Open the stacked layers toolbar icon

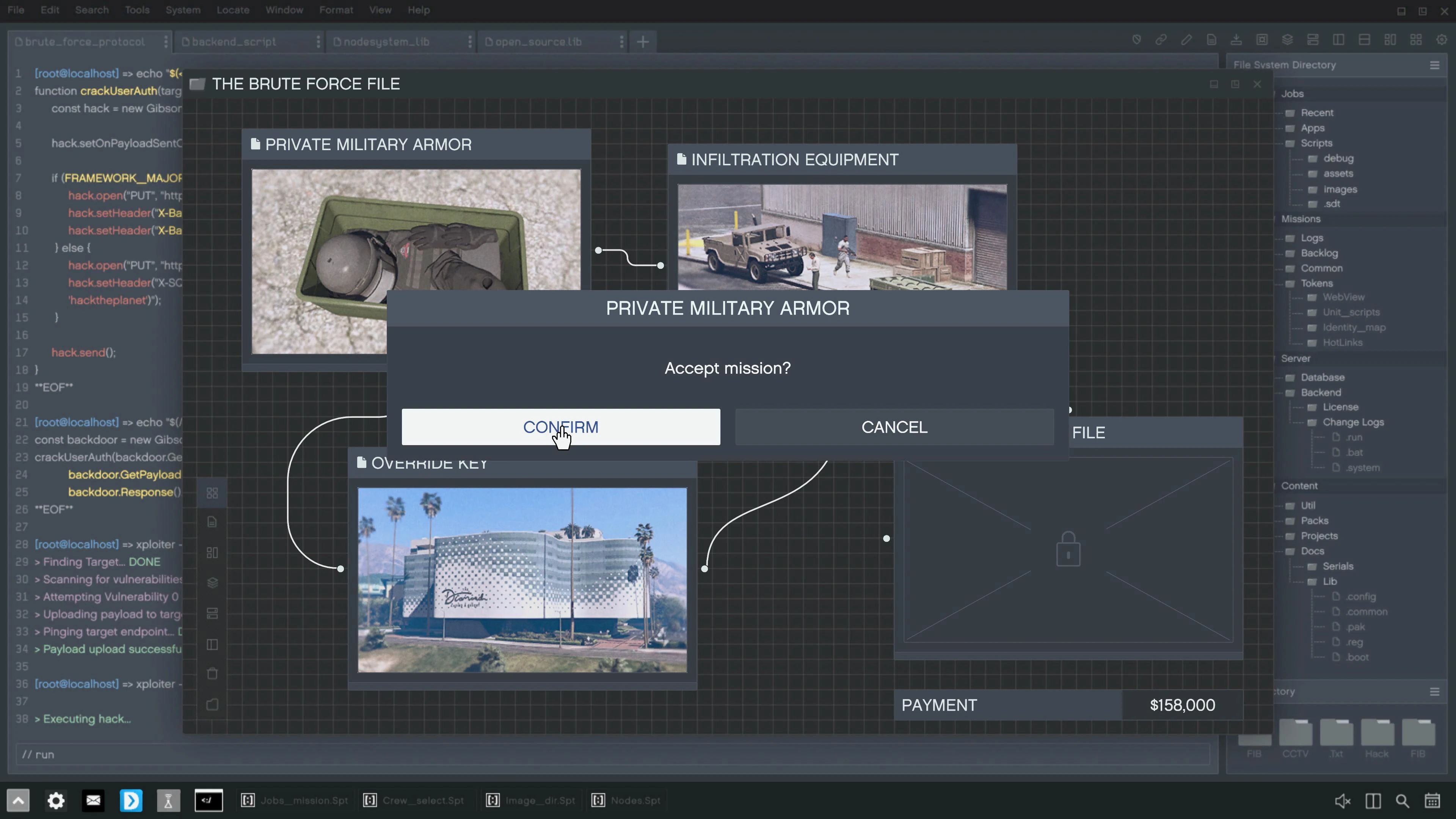point(1287,39)
